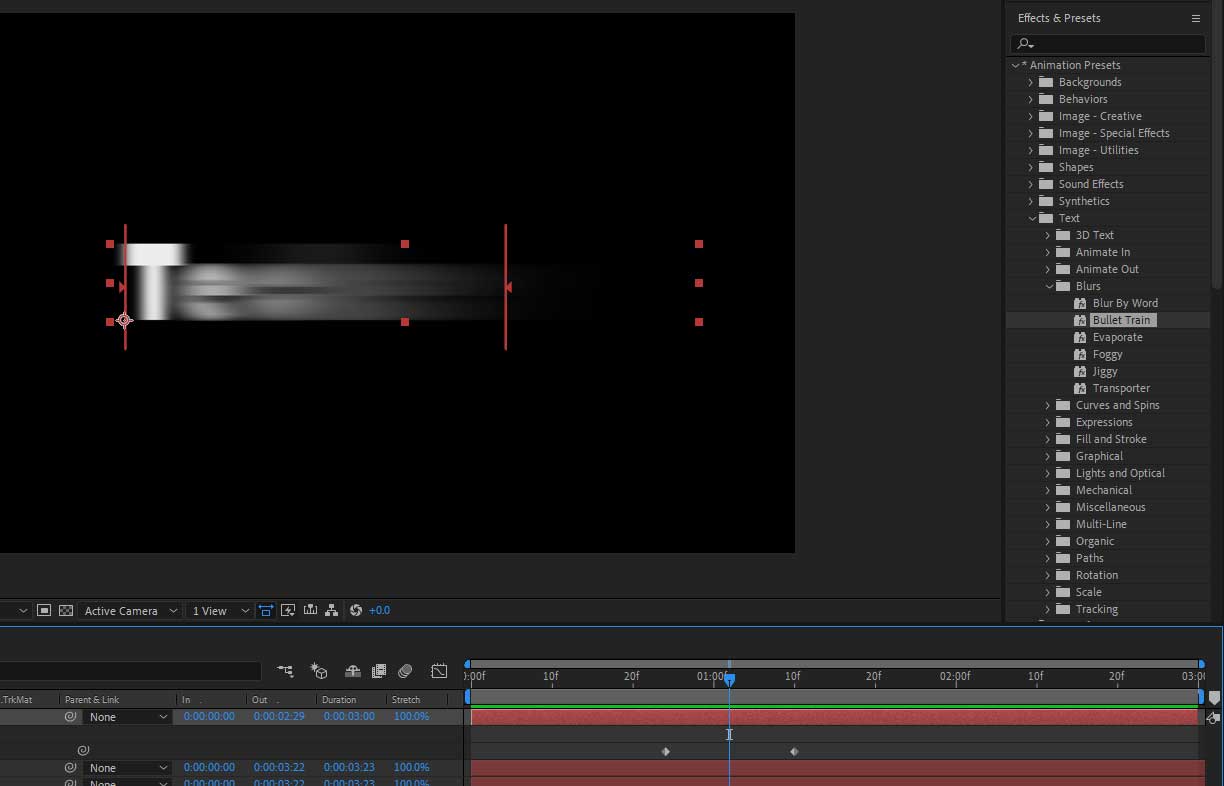Select the Foggy preset
The image size is (1224, 786).
(1107, 354)
